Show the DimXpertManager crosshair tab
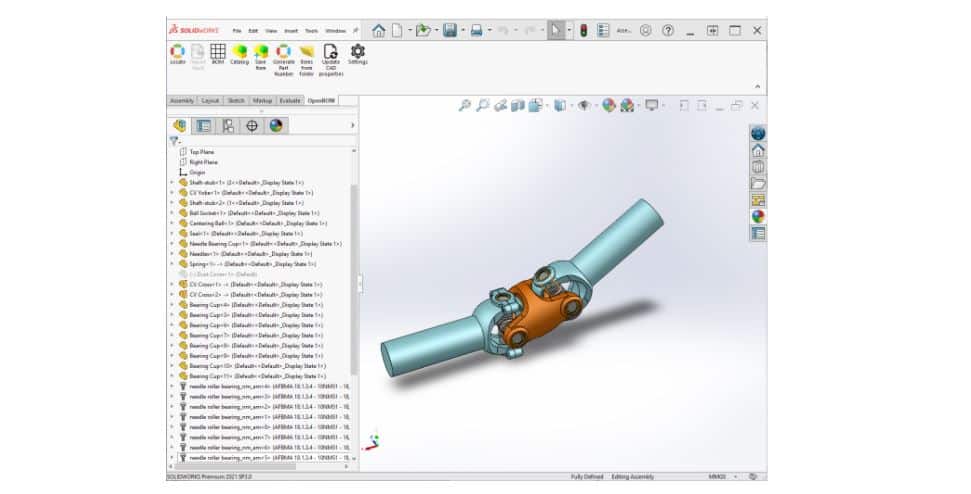 [252, 126]
